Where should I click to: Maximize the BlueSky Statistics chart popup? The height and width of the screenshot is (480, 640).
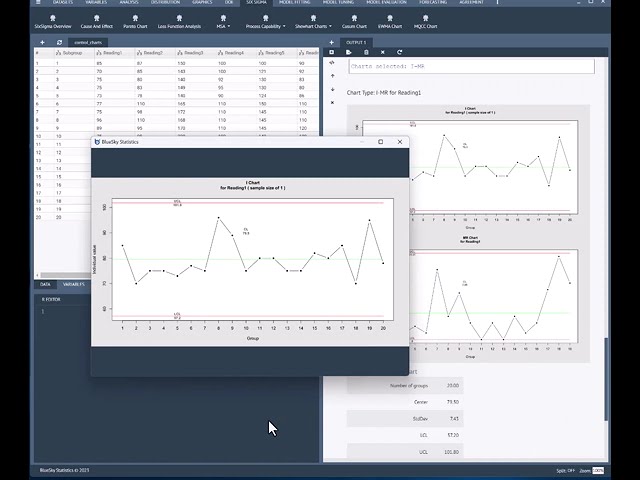tap(380, 142)
